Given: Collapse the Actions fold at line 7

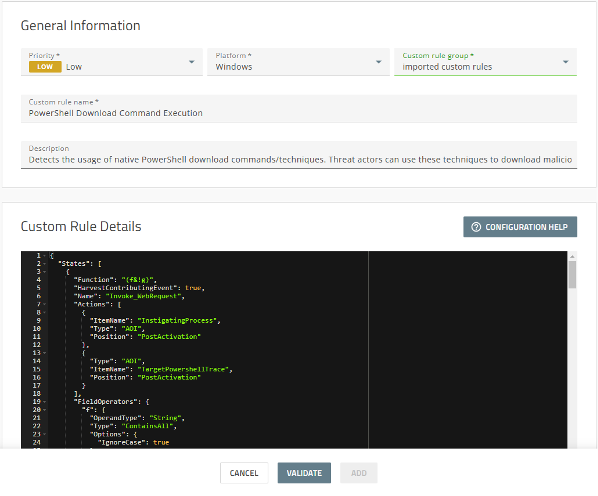Looking at the screenshot, I should (x=45, y=304).
